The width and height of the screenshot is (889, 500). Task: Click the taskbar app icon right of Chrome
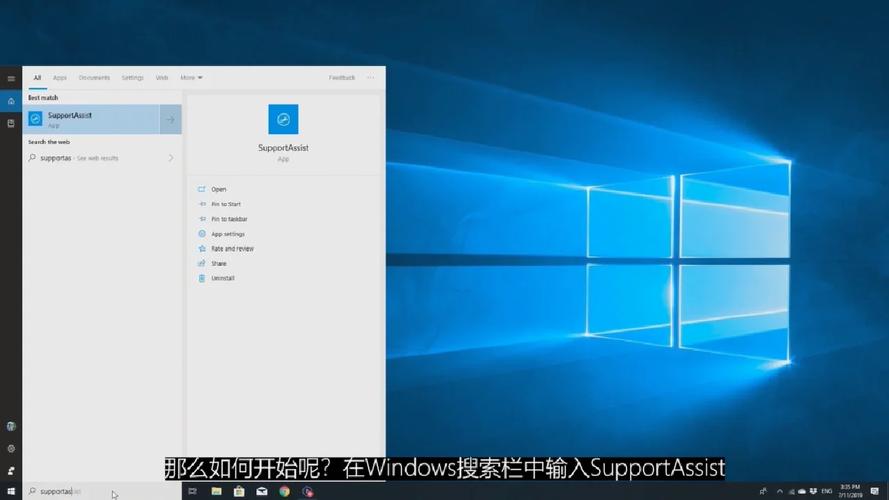click(307, 491)
